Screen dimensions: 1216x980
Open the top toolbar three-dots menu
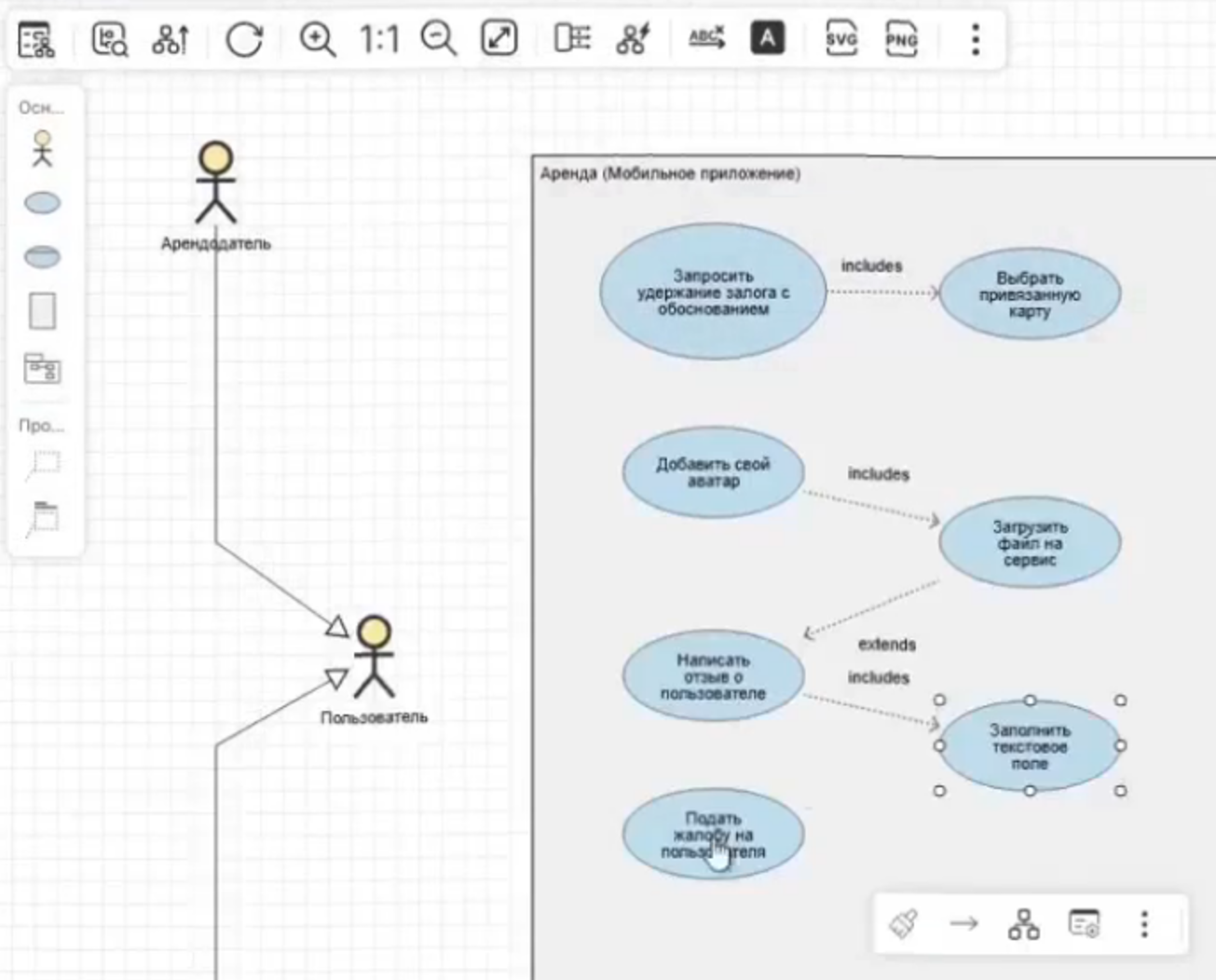click(975, 39)
